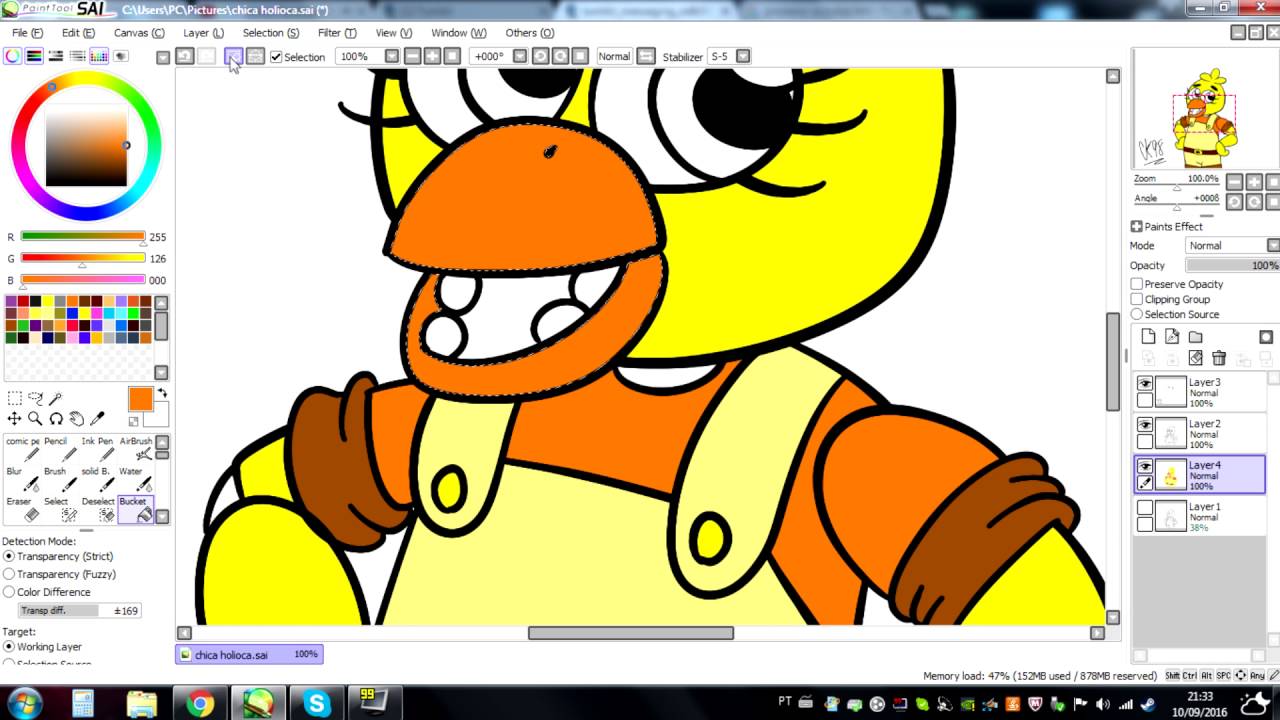This screenshot has height=720, width=1280.
Task: Select the Magic Wand tool
Action: (x=56, y=399)
